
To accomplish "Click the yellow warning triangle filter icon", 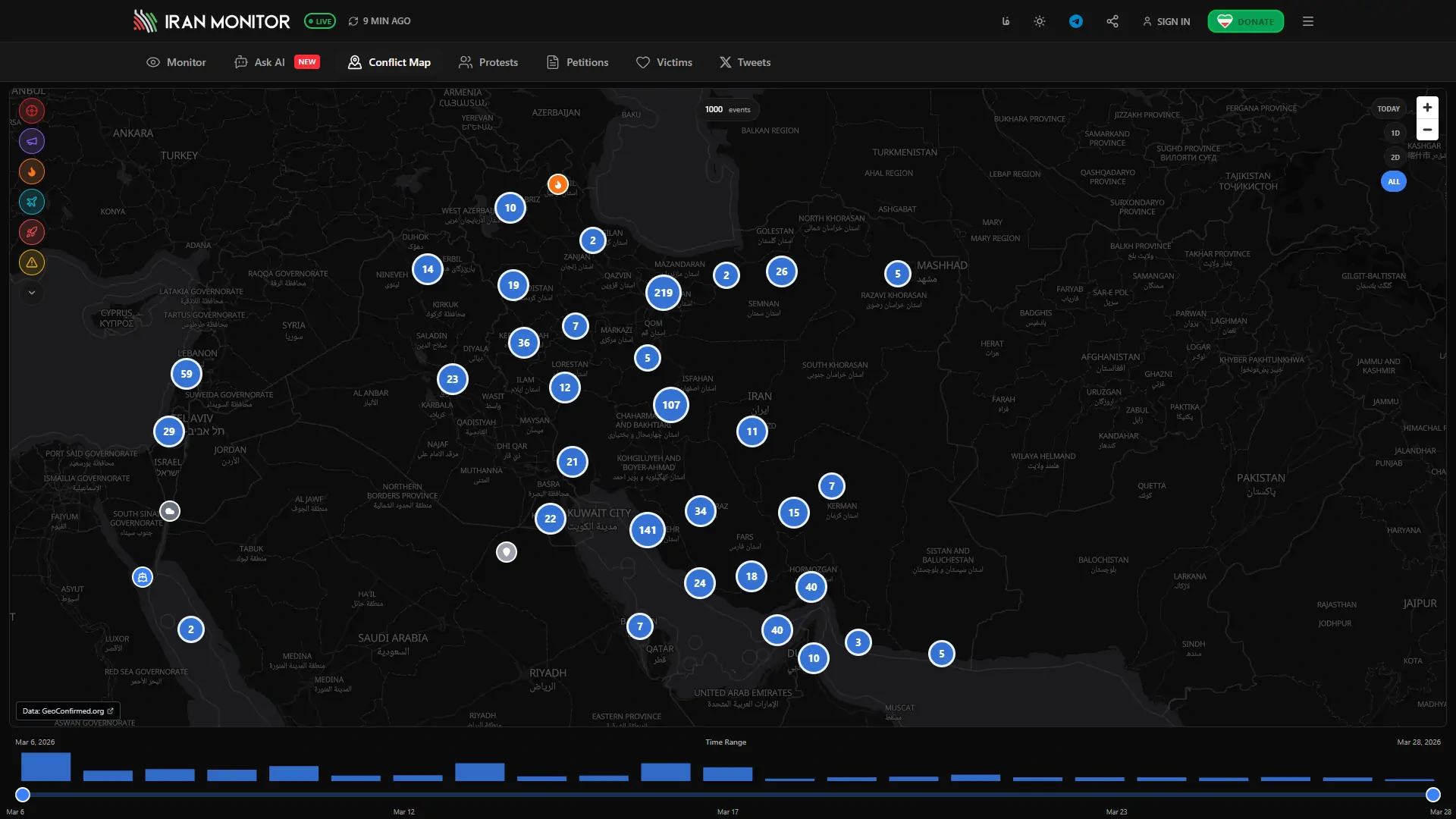I will [x=32, y=262].
